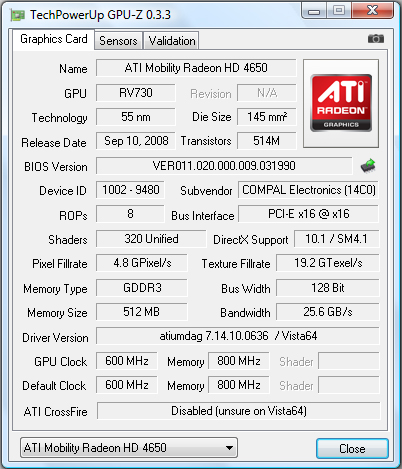The height and width of the screenshot is (469, 402).
Task: Close the window using the red X
Action: (372, 10)
